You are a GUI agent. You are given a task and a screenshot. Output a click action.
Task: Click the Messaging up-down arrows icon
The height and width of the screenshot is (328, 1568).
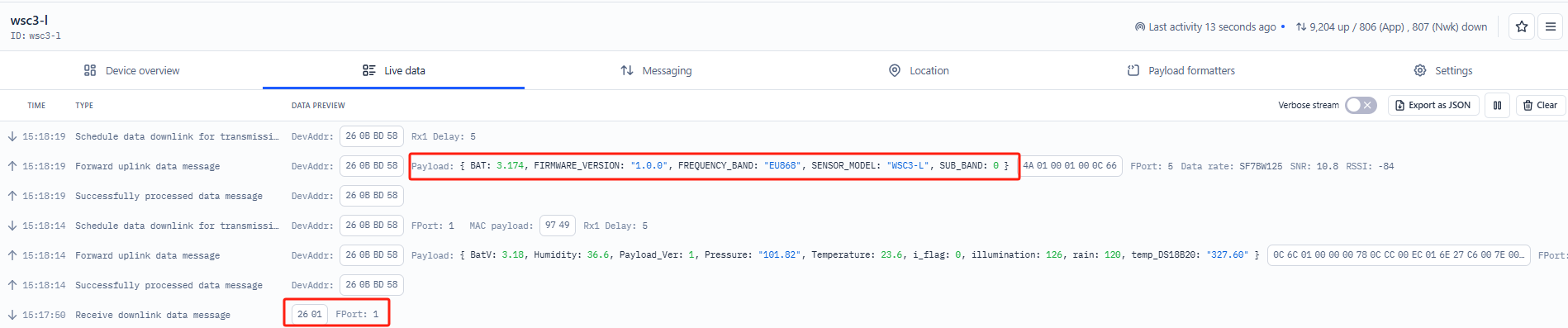627,70
